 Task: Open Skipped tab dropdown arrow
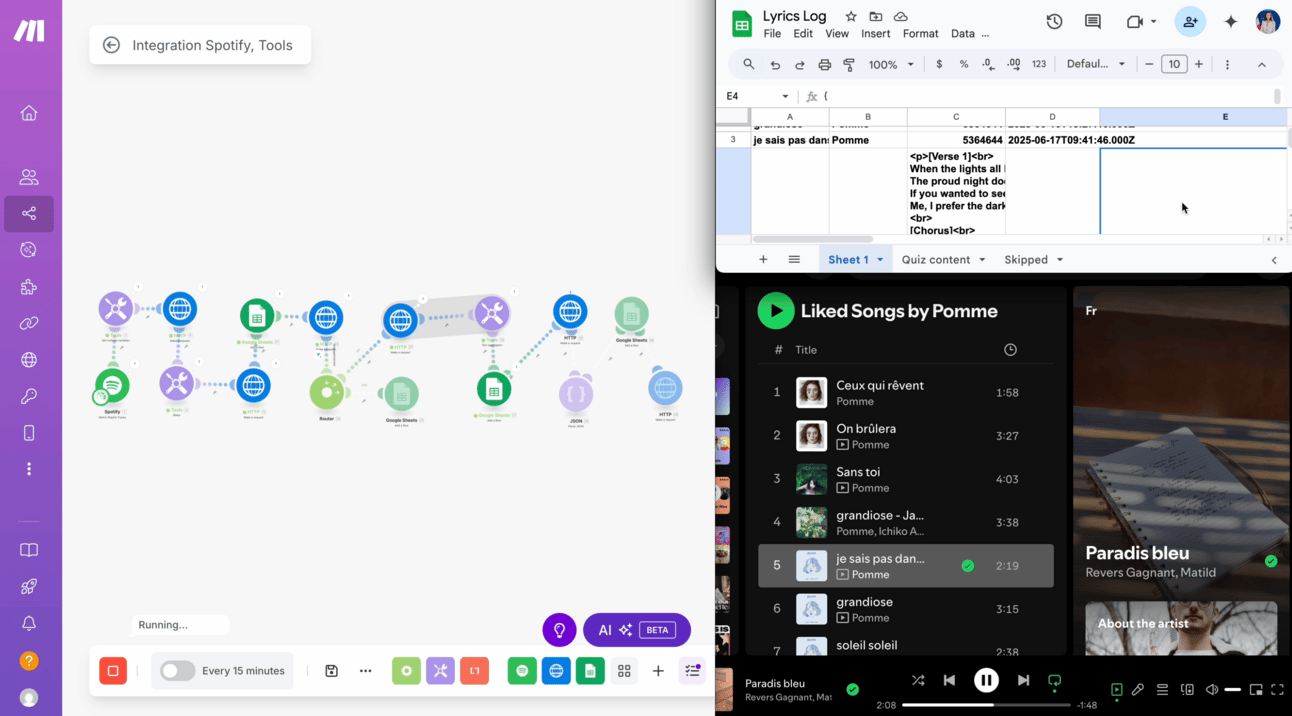coord(1060,260)
